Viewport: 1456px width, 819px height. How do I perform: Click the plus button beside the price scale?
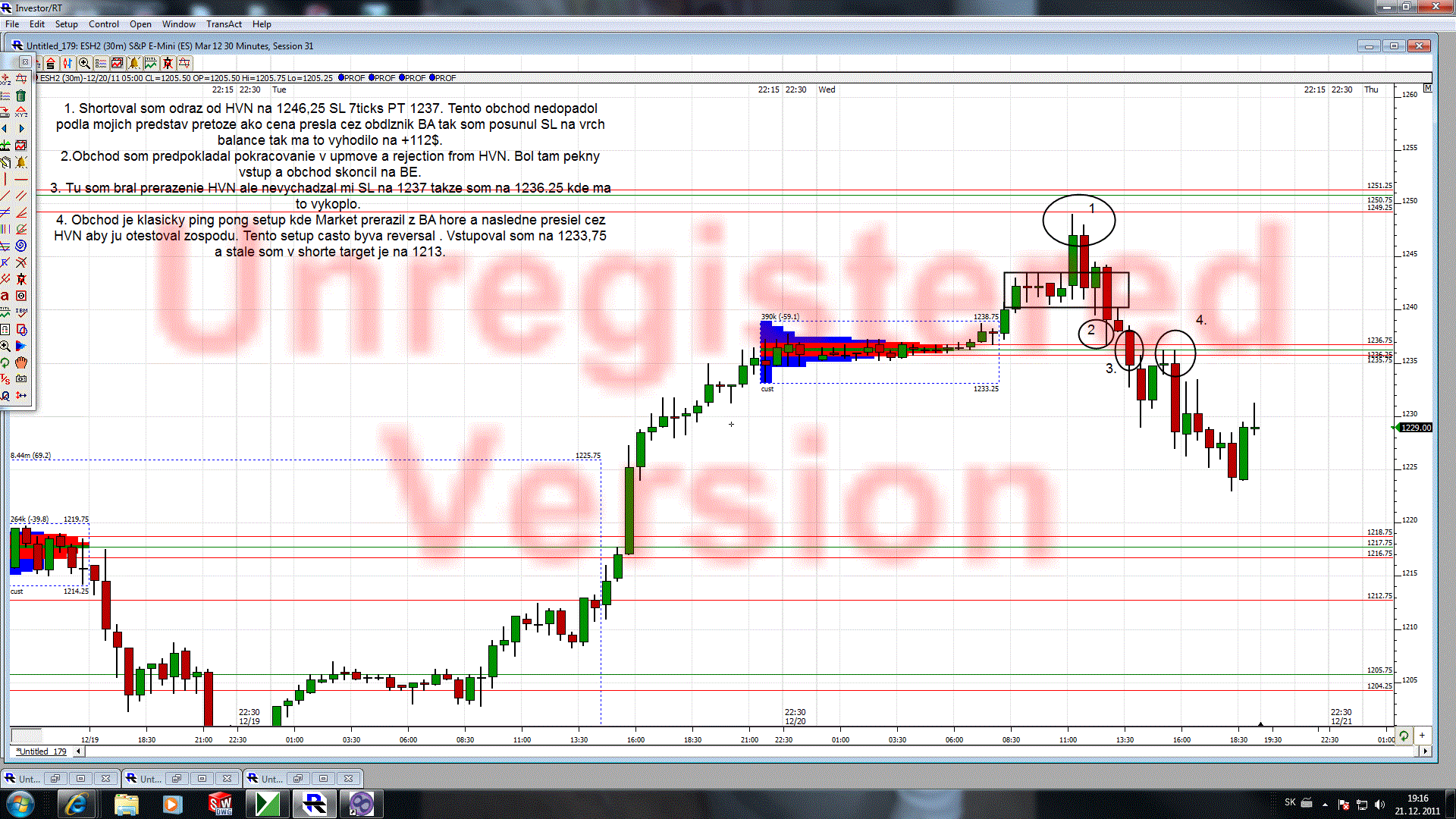point(1423,735)
